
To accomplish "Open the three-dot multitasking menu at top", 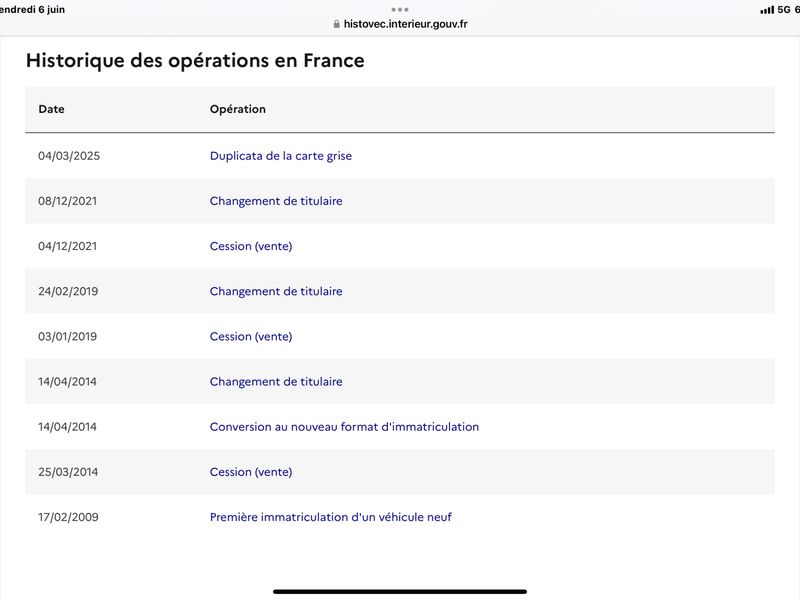I will pos(400,10).
